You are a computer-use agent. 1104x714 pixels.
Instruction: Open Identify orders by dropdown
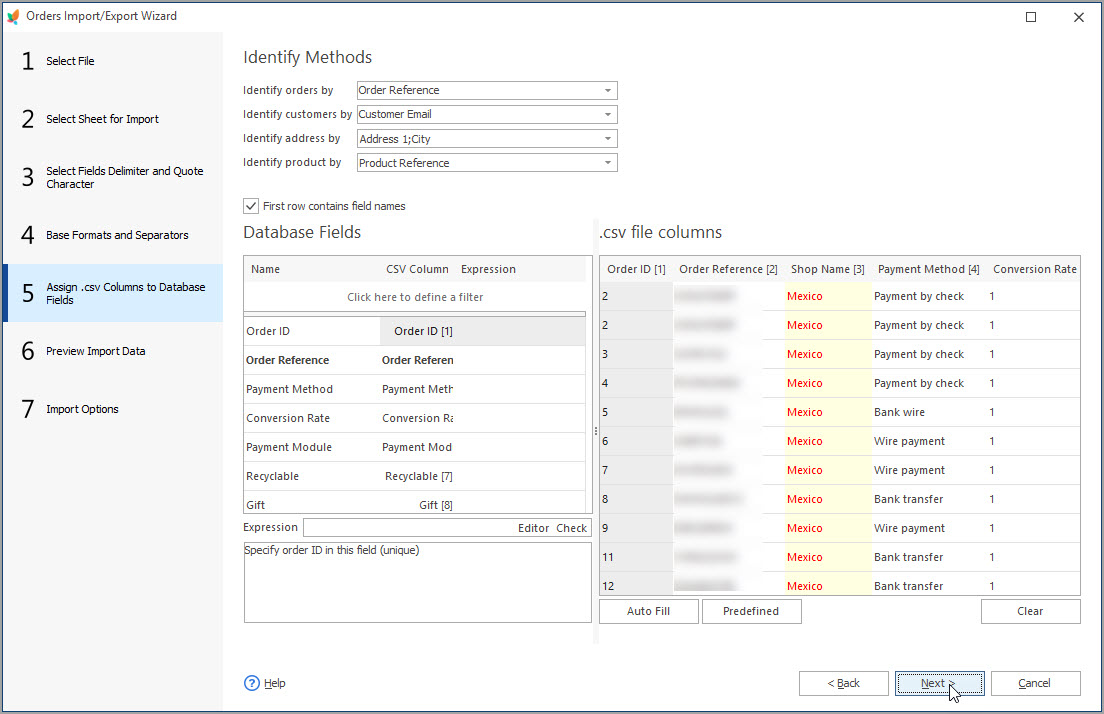(x=608, y=90)
